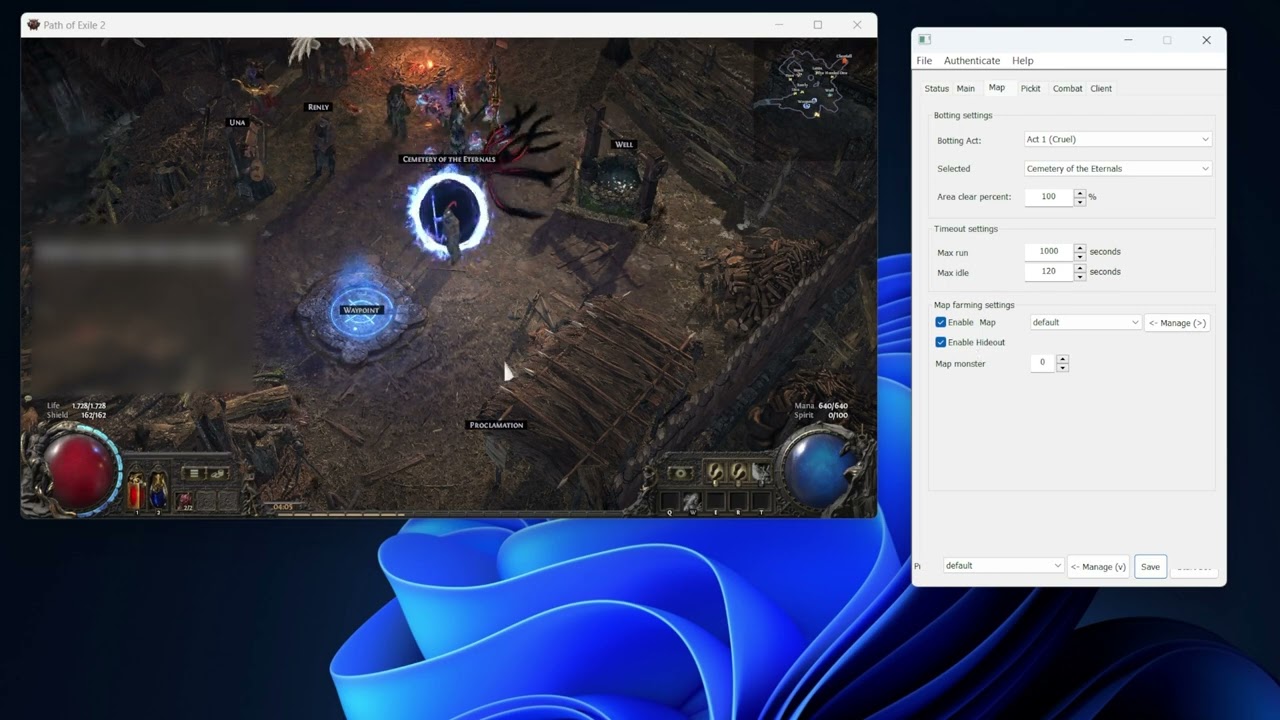This screenshot has height=720, width=1280.
Task: Switch to the Main tab
Action: [x=965, y=88]
